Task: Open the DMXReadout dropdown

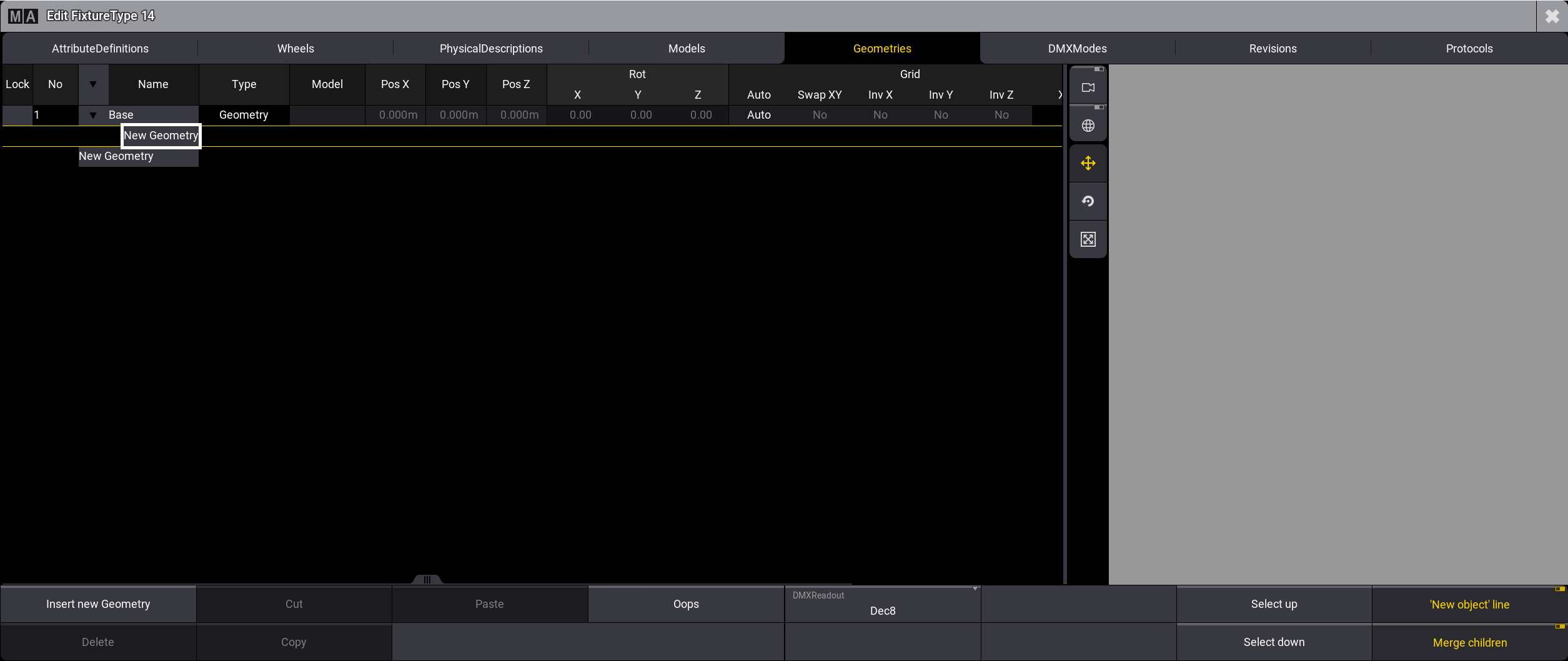Action: [882, 604]
